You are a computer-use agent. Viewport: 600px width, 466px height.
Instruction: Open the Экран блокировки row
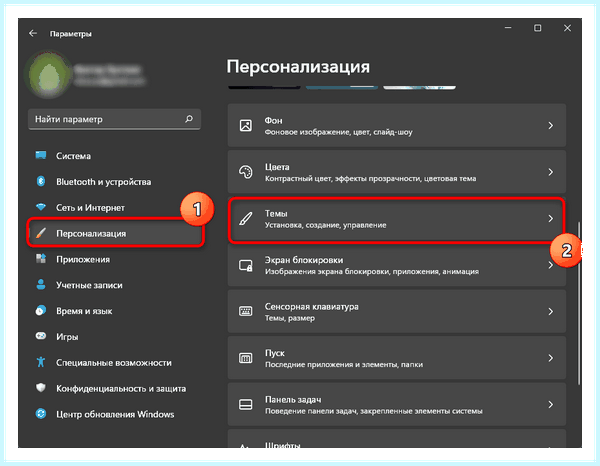coord(397,265)
